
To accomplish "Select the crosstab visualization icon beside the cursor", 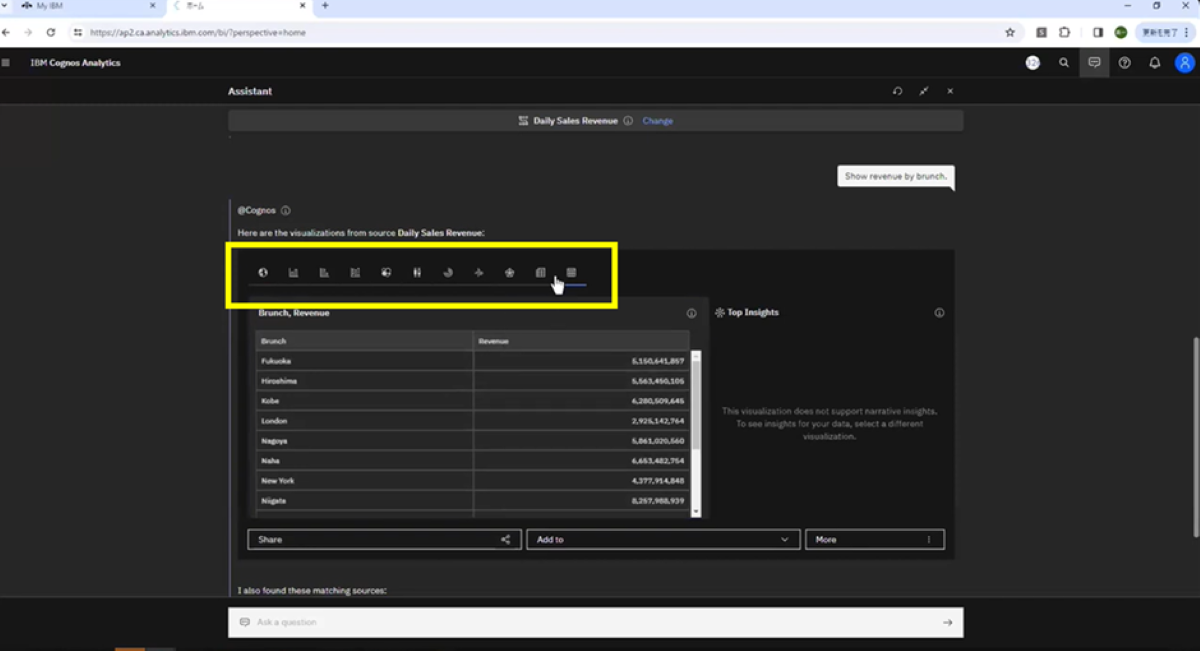I will tap(540, 272).
